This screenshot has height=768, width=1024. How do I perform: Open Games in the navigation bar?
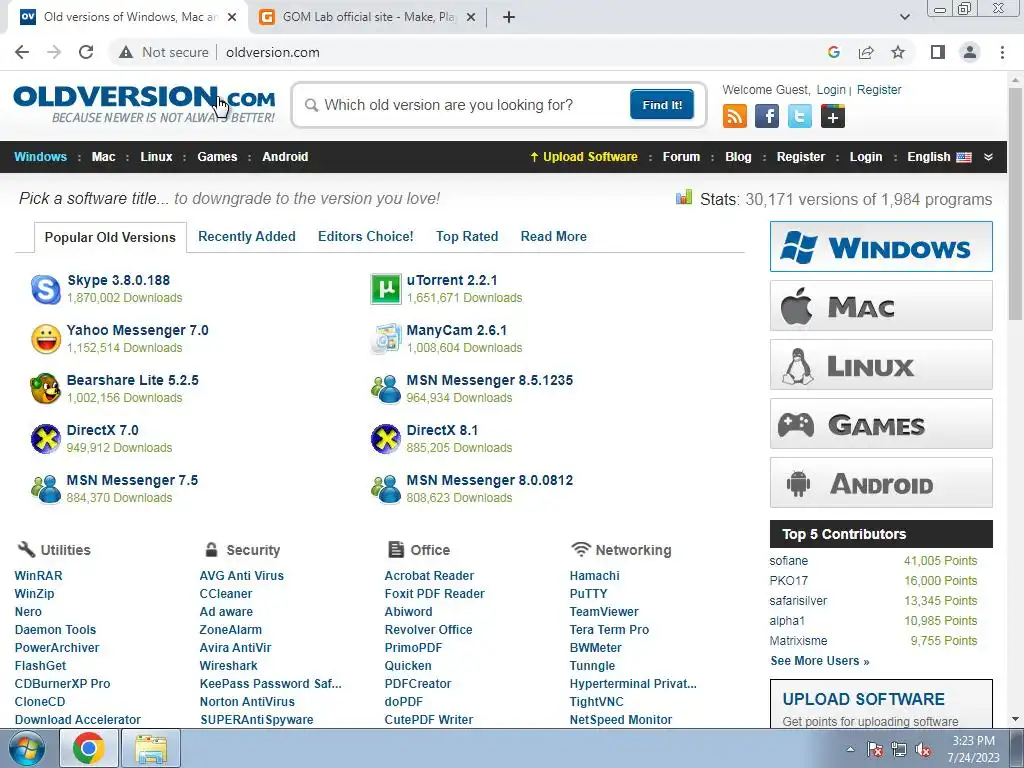[217, 157]
